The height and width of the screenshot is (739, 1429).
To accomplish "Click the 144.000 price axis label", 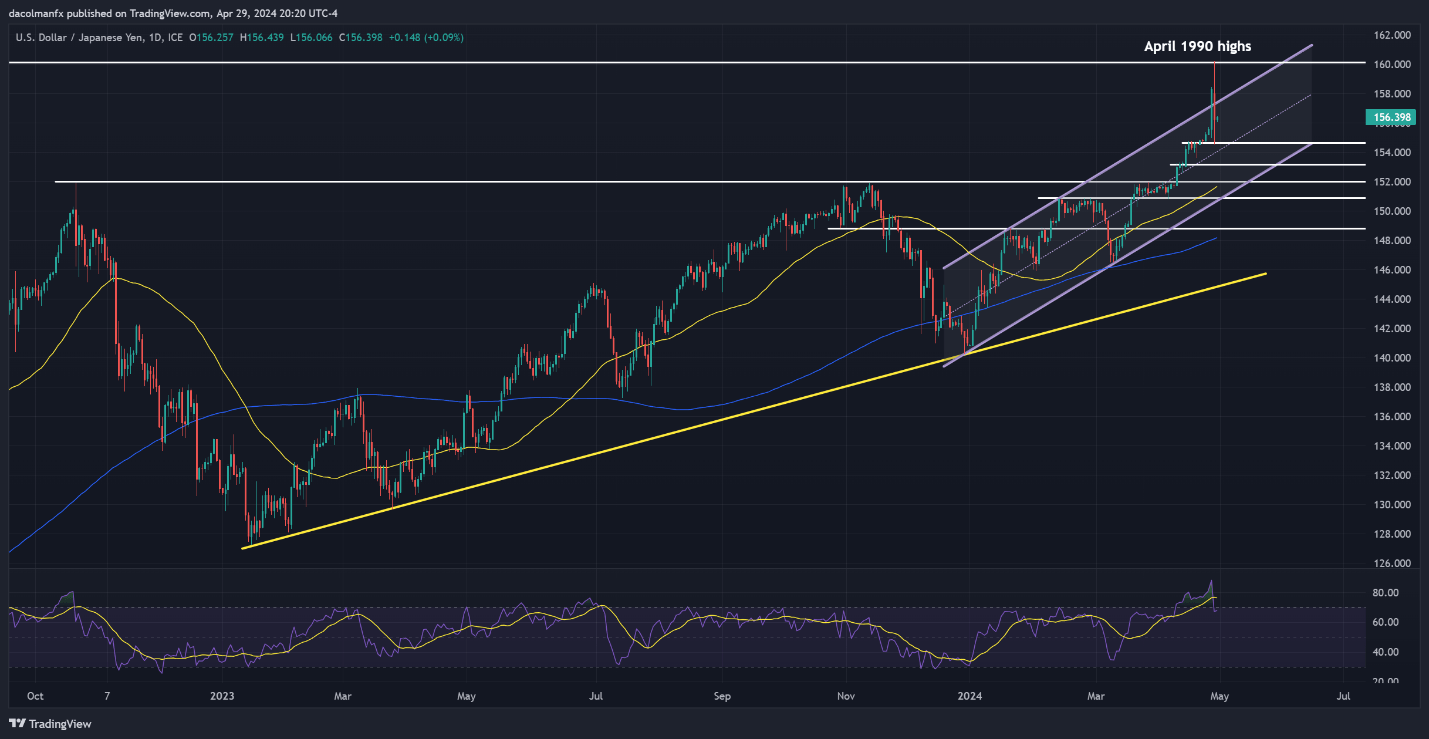I will pos(1393,299).
